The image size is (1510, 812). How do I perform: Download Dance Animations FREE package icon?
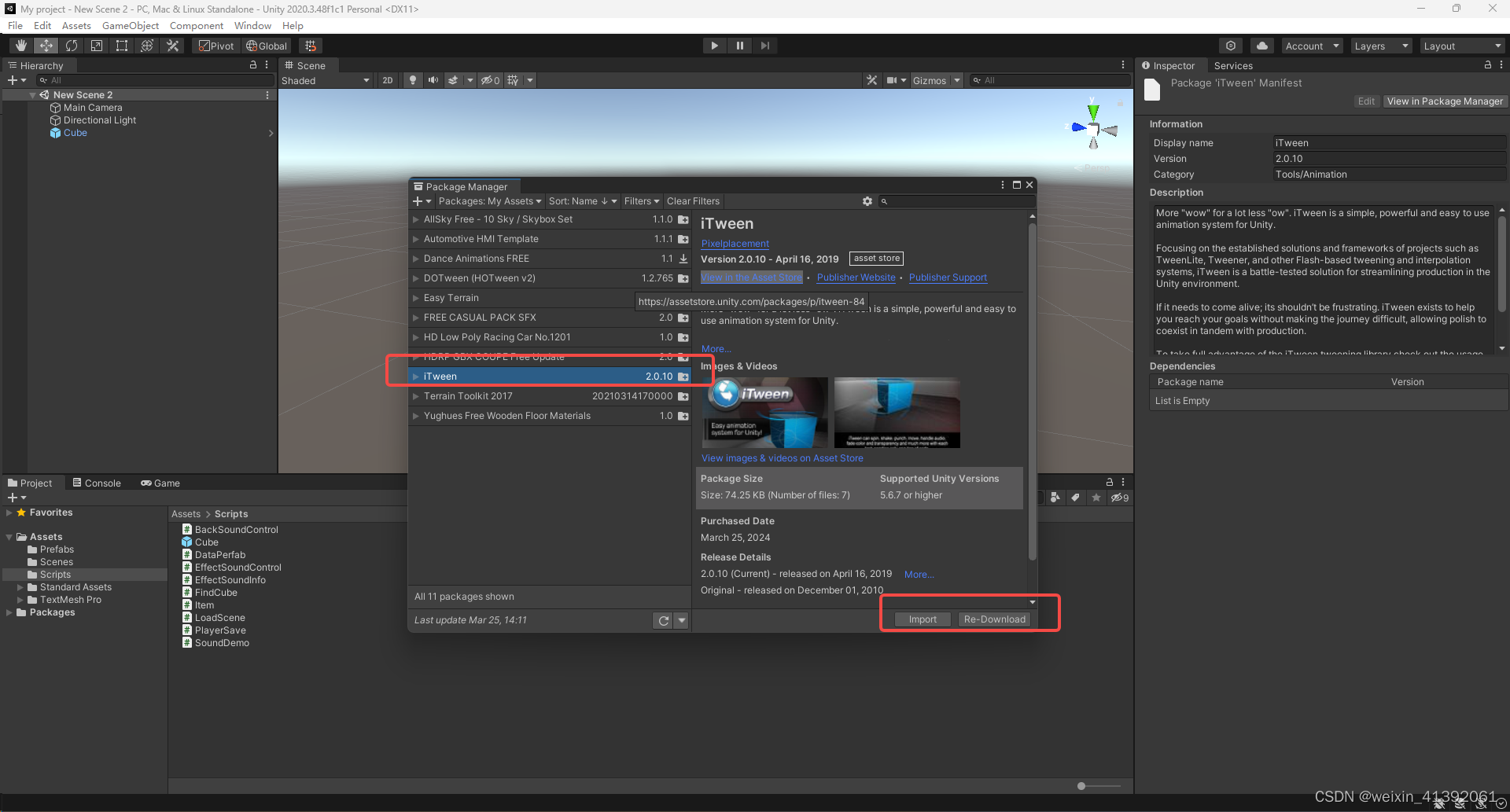pyautogui.click(x=683, y=259)
